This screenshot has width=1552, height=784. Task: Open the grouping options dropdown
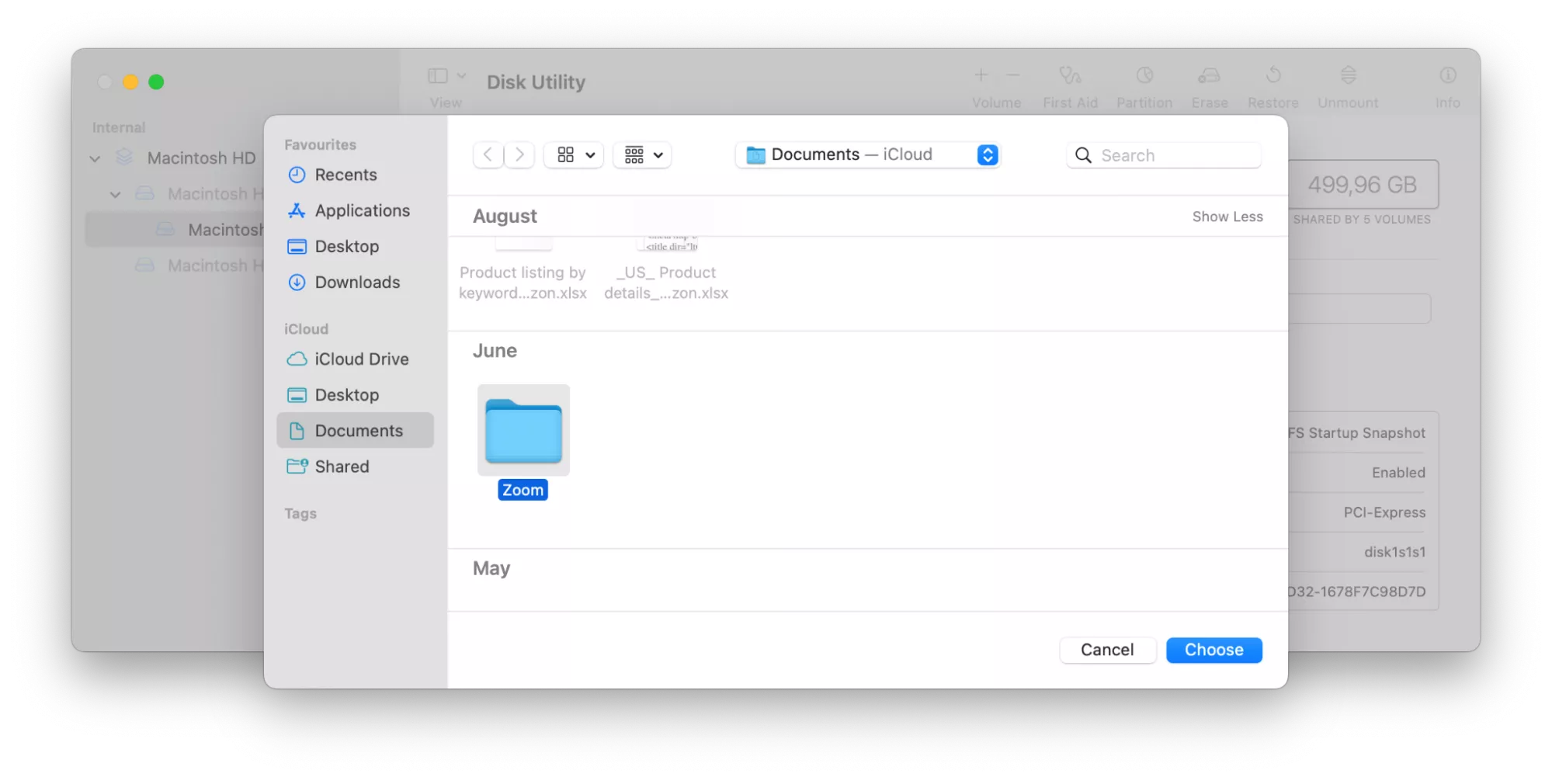coord(641,154)
